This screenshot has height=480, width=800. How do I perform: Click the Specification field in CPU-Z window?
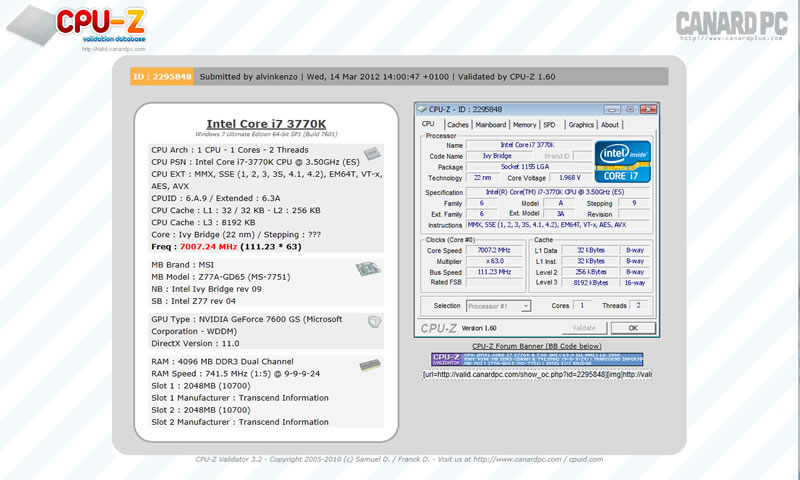coord(558,192)
